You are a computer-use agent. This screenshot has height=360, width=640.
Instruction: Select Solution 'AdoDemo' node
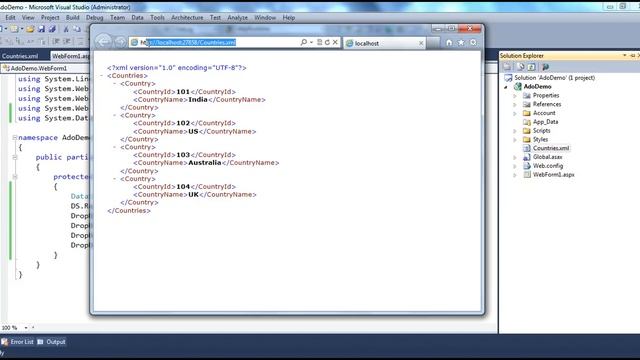(x=549, y=78)
